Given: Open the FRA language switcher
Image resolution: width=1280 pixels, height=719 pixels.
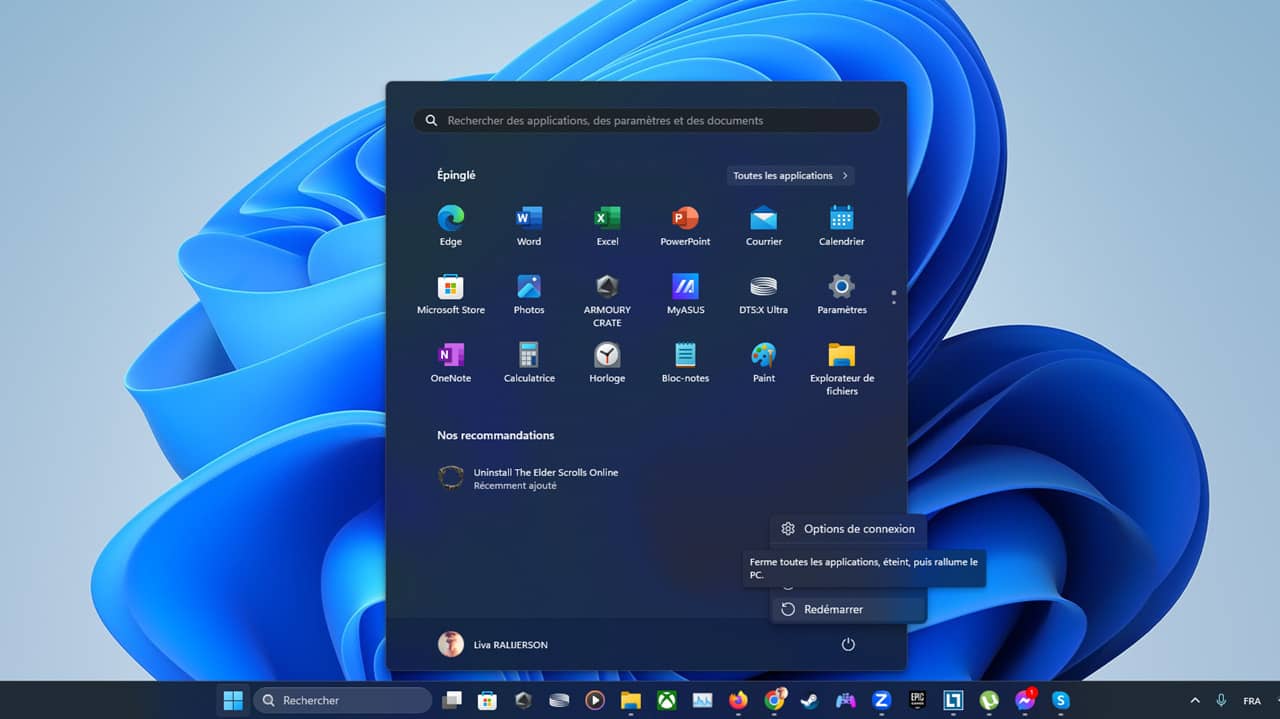Looking at the screenshot, I should click(1251, 701).
